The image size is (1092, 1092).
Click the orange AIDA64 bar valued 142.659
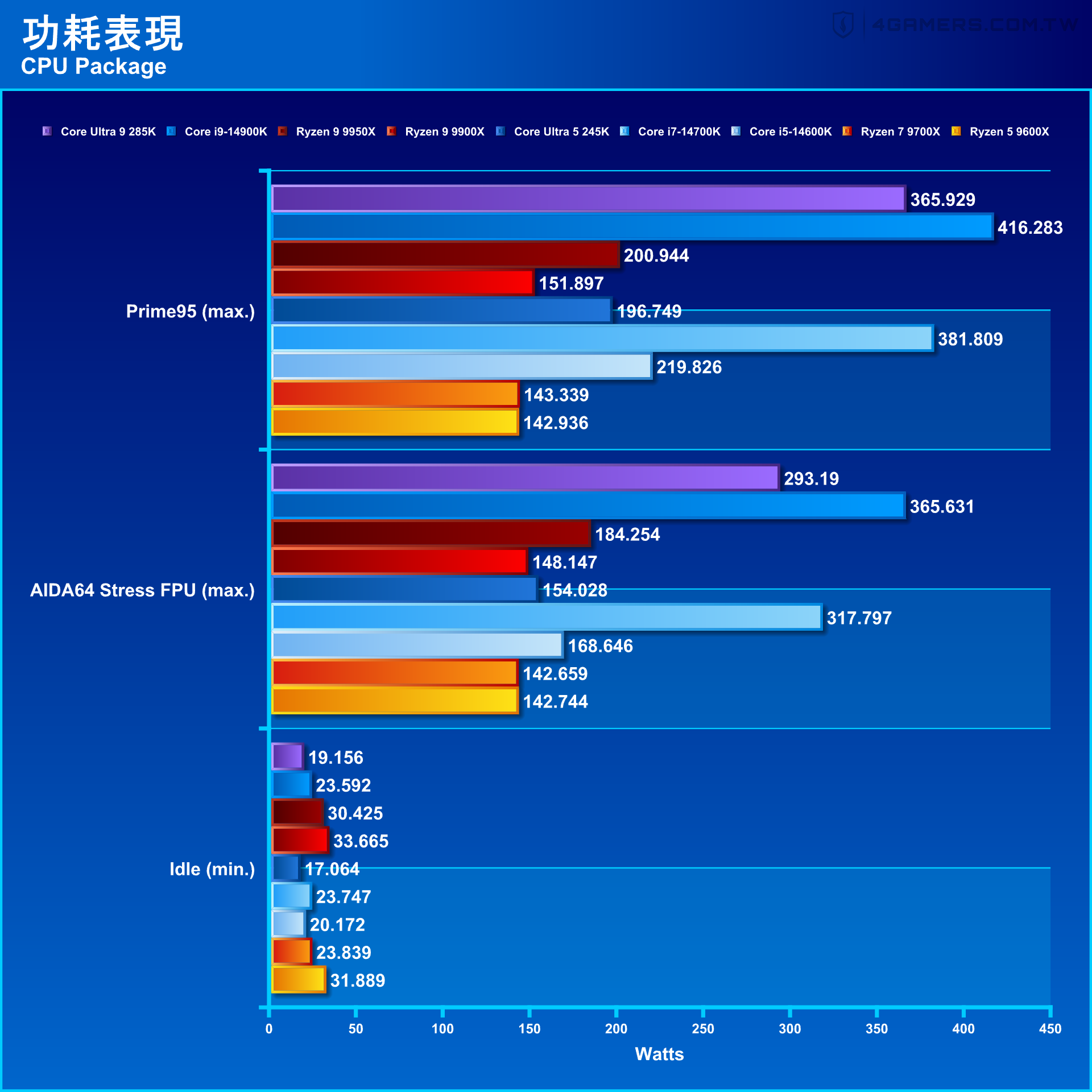(x=395, y=672)
